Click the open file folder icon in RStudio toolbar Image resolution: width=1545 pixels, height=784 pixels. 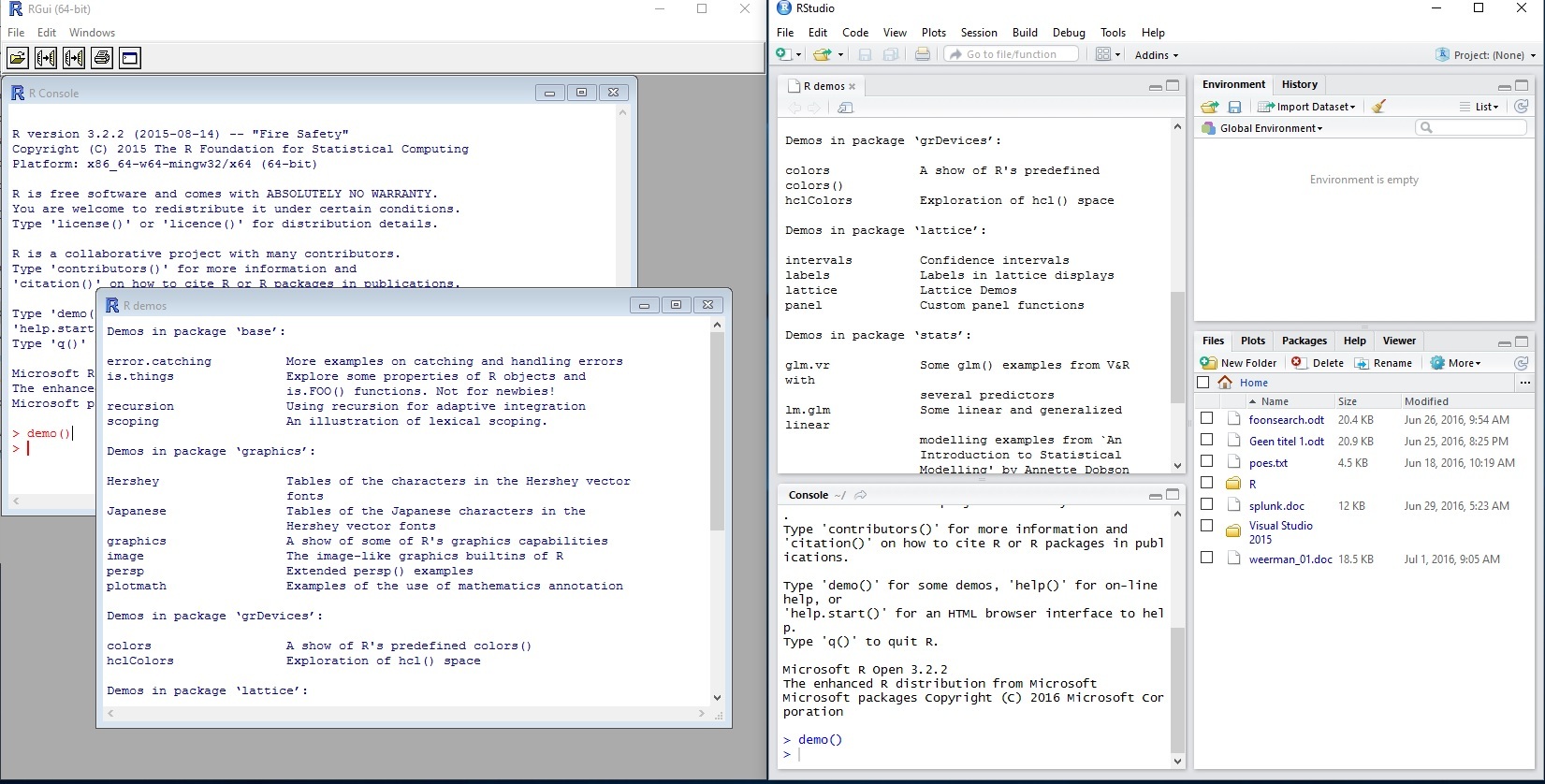pyautogui.click(x=822, y=54)
